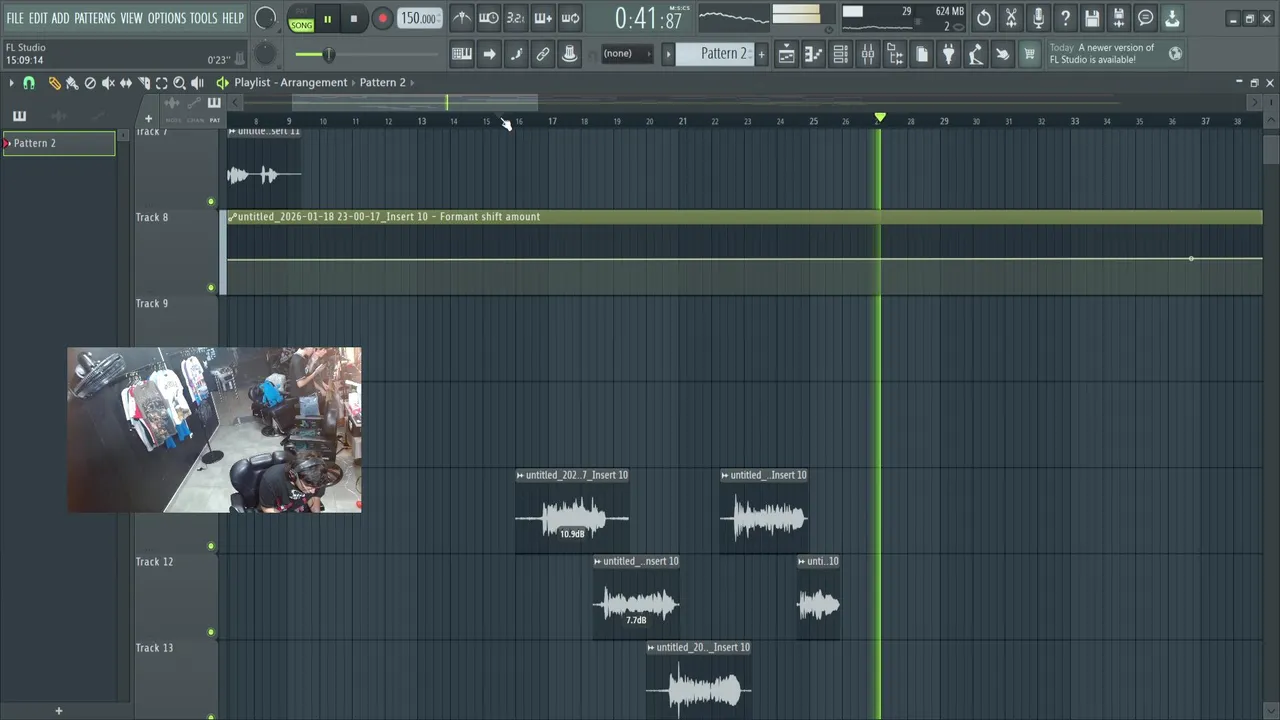The height and width of the screenshot is (720, 1280).
Task: Click the master volume knob
Action: point(265,18)
